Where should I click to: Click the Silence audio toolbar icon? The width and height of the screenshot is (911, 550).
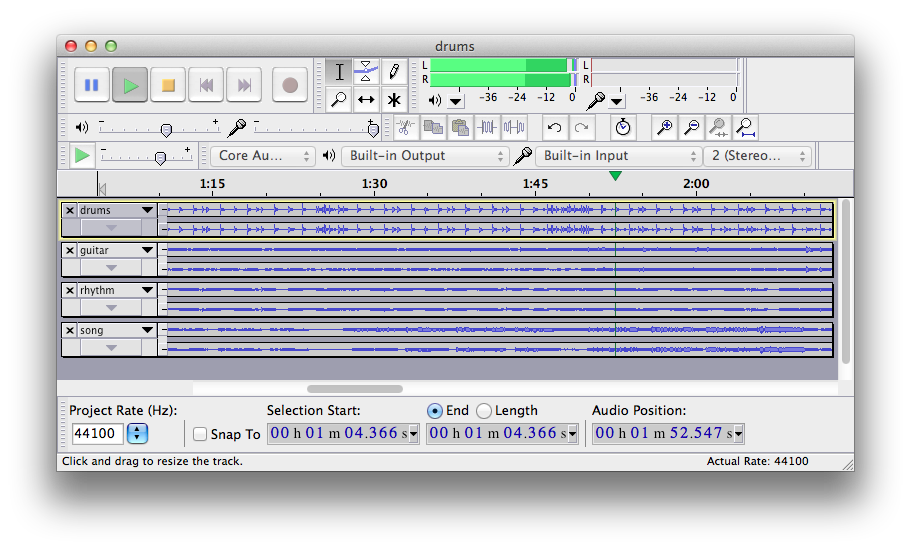[x=514, y=127]
